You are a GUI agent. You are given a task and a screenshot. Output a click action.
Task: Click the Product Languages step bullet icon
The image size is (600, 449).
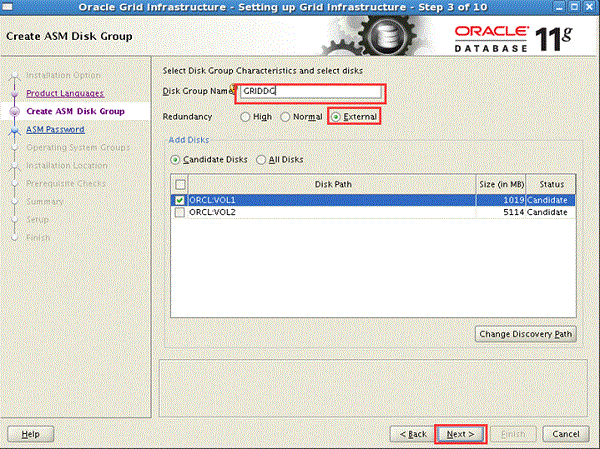pyautogui.click(x=15, y=93)
